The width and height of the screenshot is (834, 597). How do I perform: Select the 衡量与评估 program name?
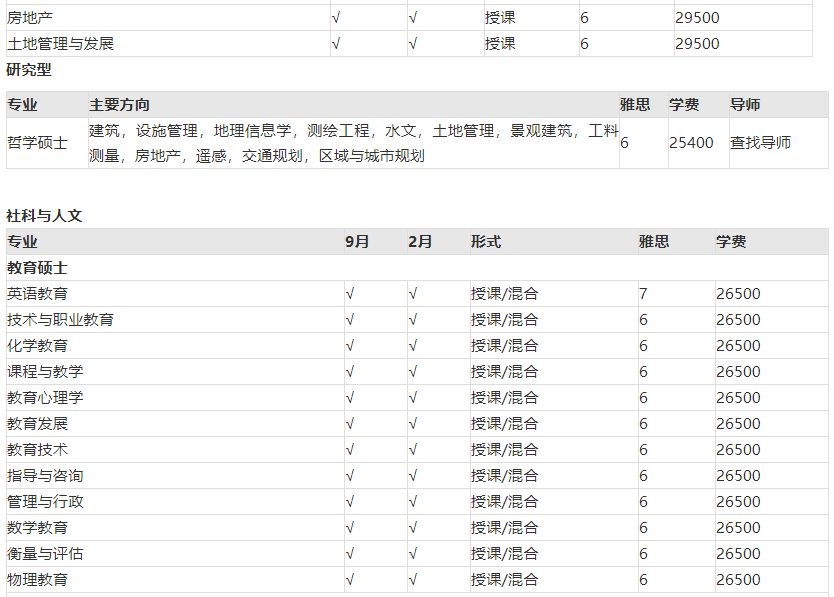[x=45, y=554]
